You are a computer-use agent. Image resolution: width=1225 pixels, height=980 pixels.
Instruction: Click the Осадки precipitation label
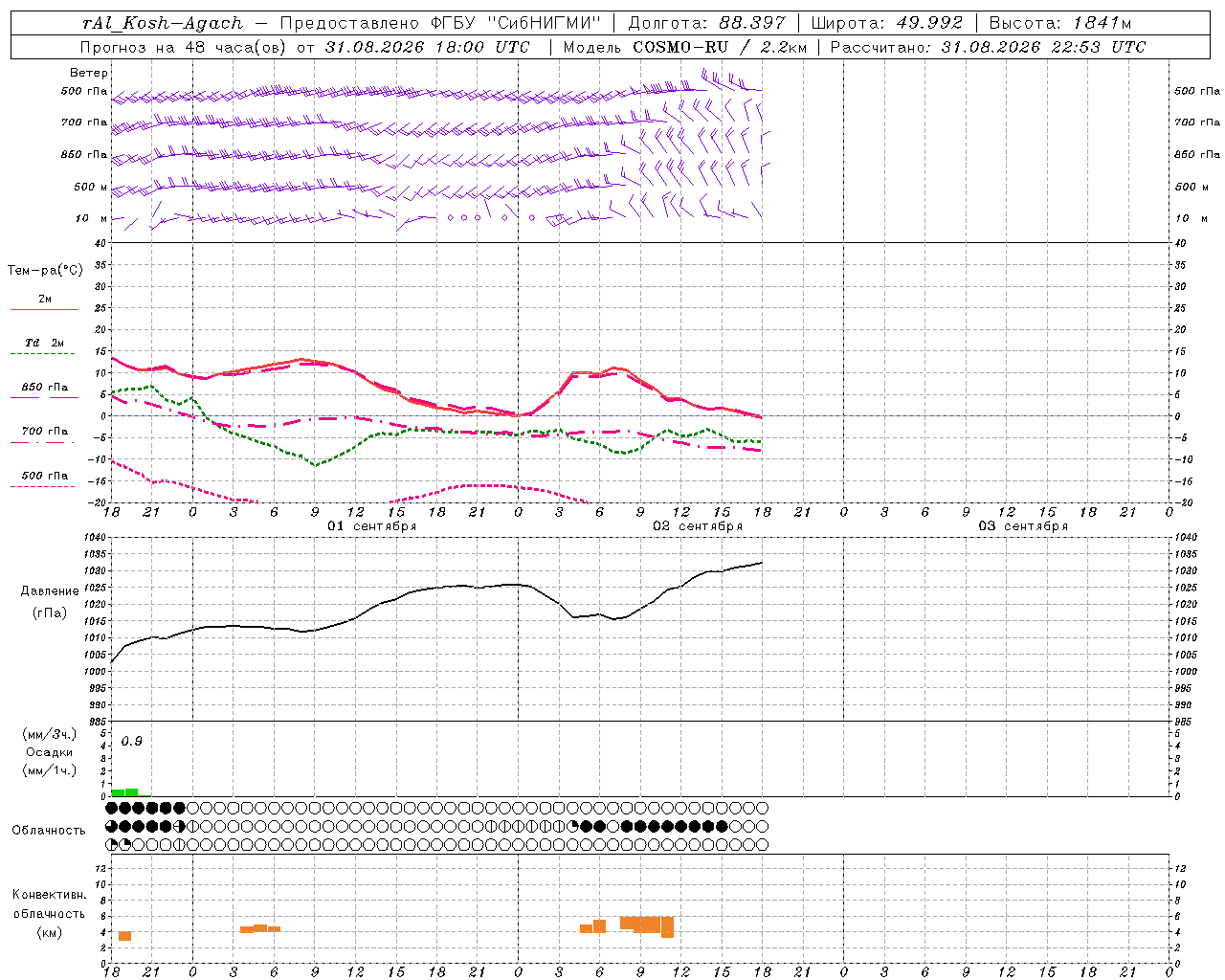pyautogui.click(x=49, y=752)
